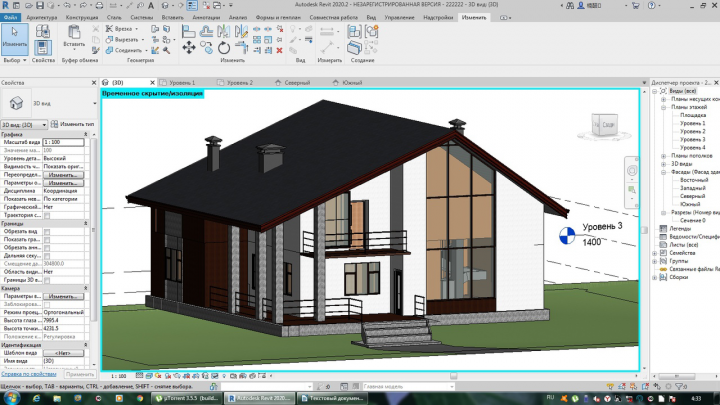This screenshot has width=720, height=405.
Task: Select Уровень 2 in project browser
Action: [692, 131]
